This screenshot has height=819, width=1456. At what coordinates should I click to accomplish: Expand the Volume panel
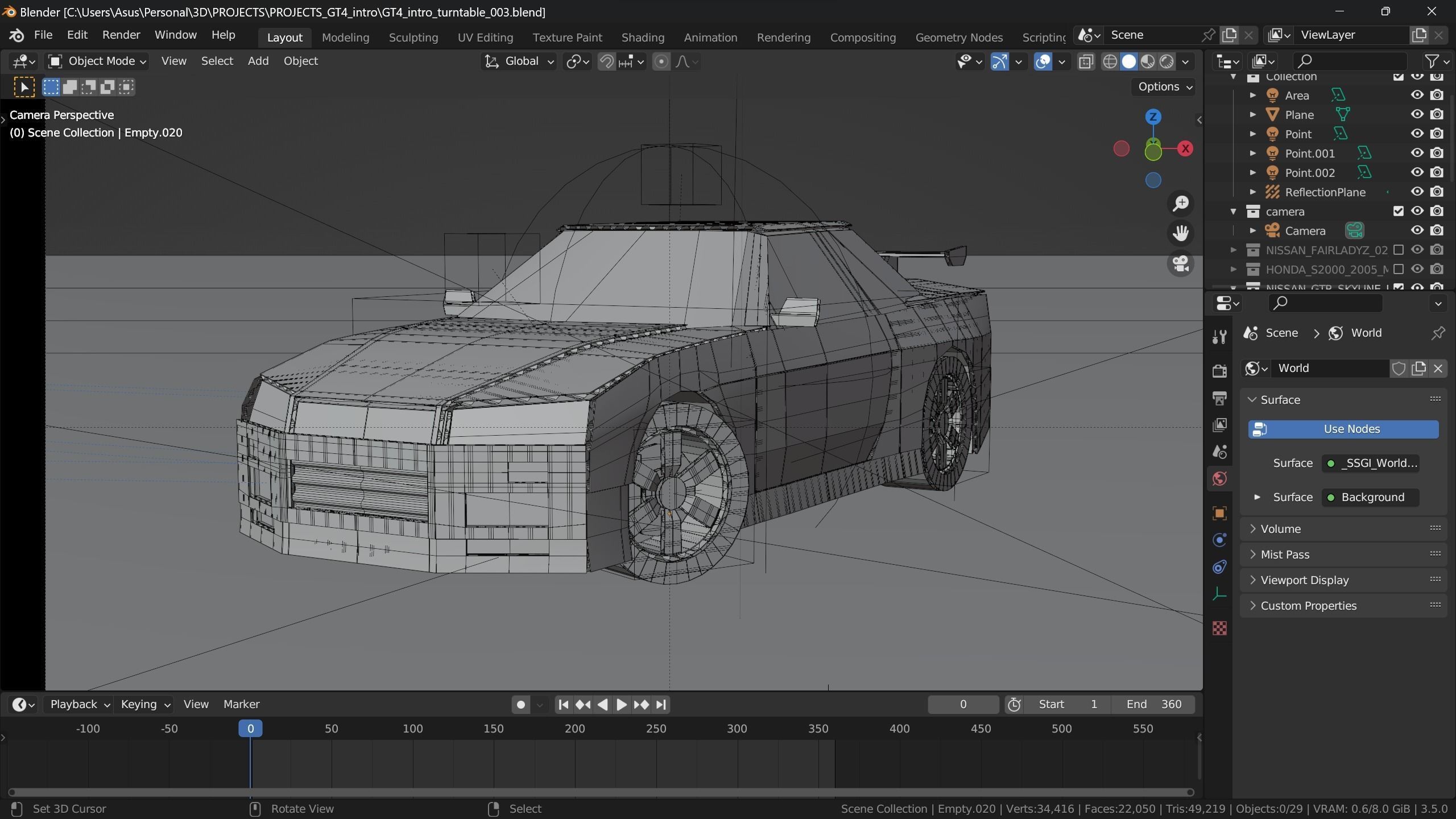tap(1280, 529)
